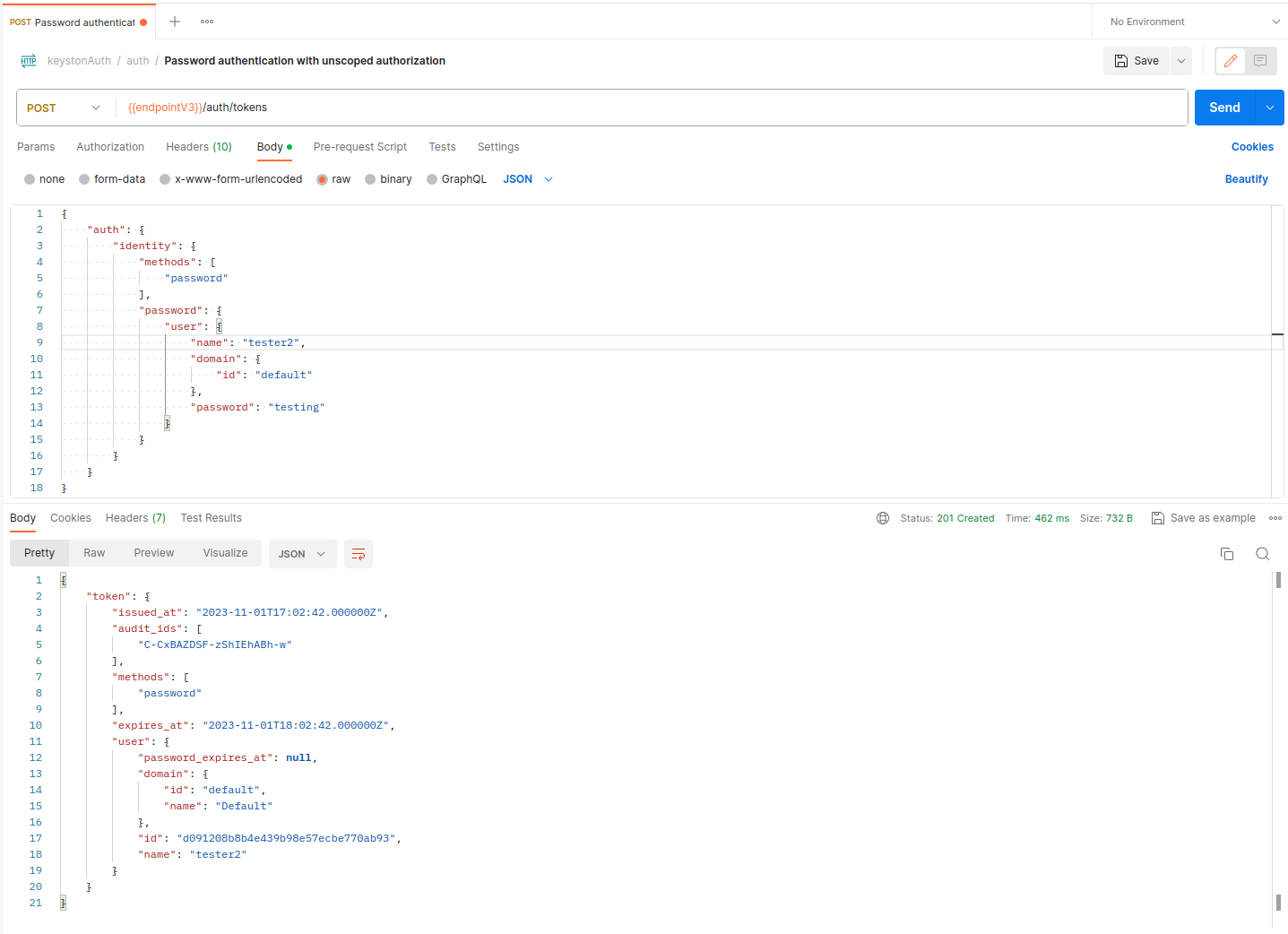Click the new tab plus icon

175,22
